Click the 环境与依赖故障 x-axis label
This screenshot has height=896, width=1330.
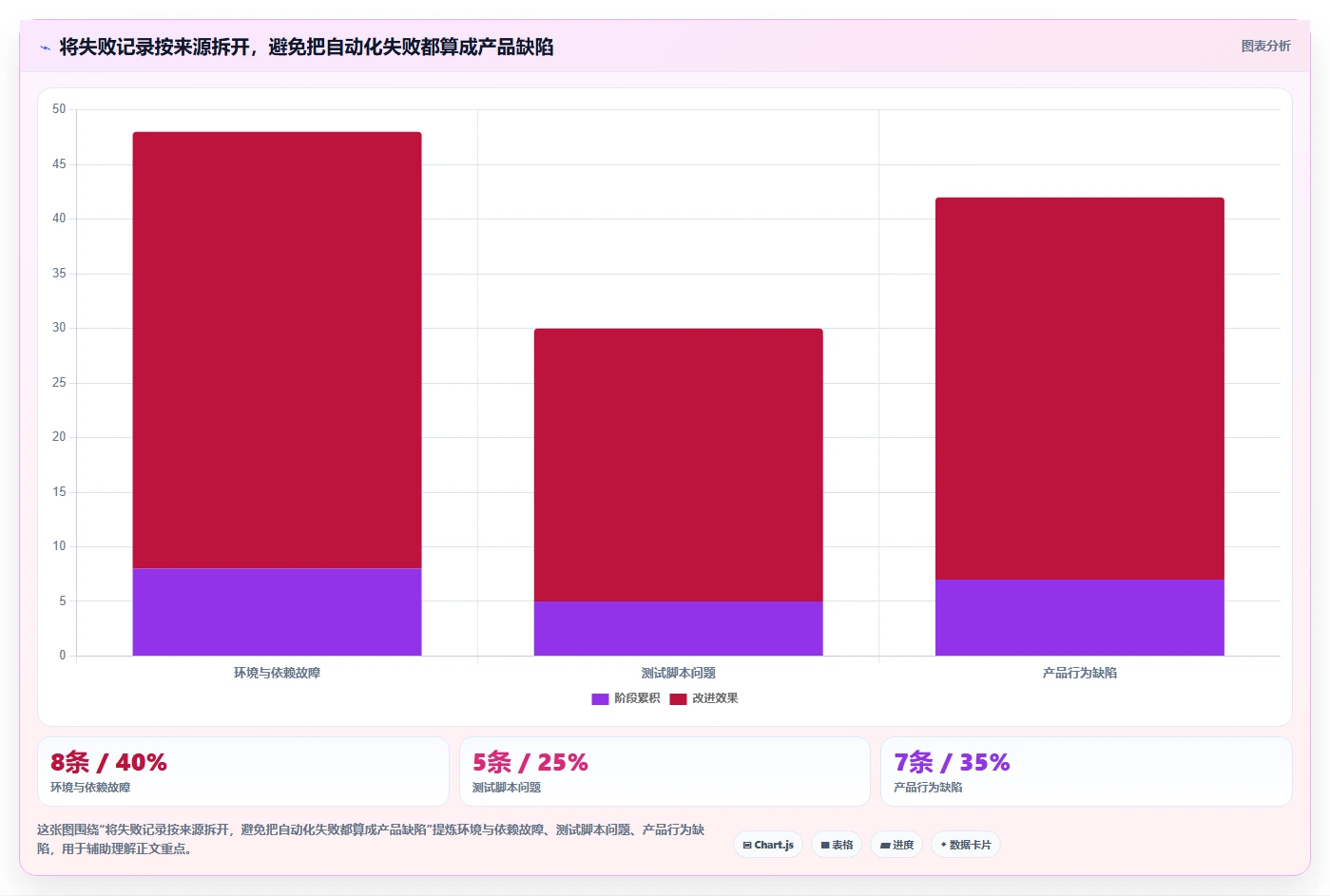coord(277,673)
